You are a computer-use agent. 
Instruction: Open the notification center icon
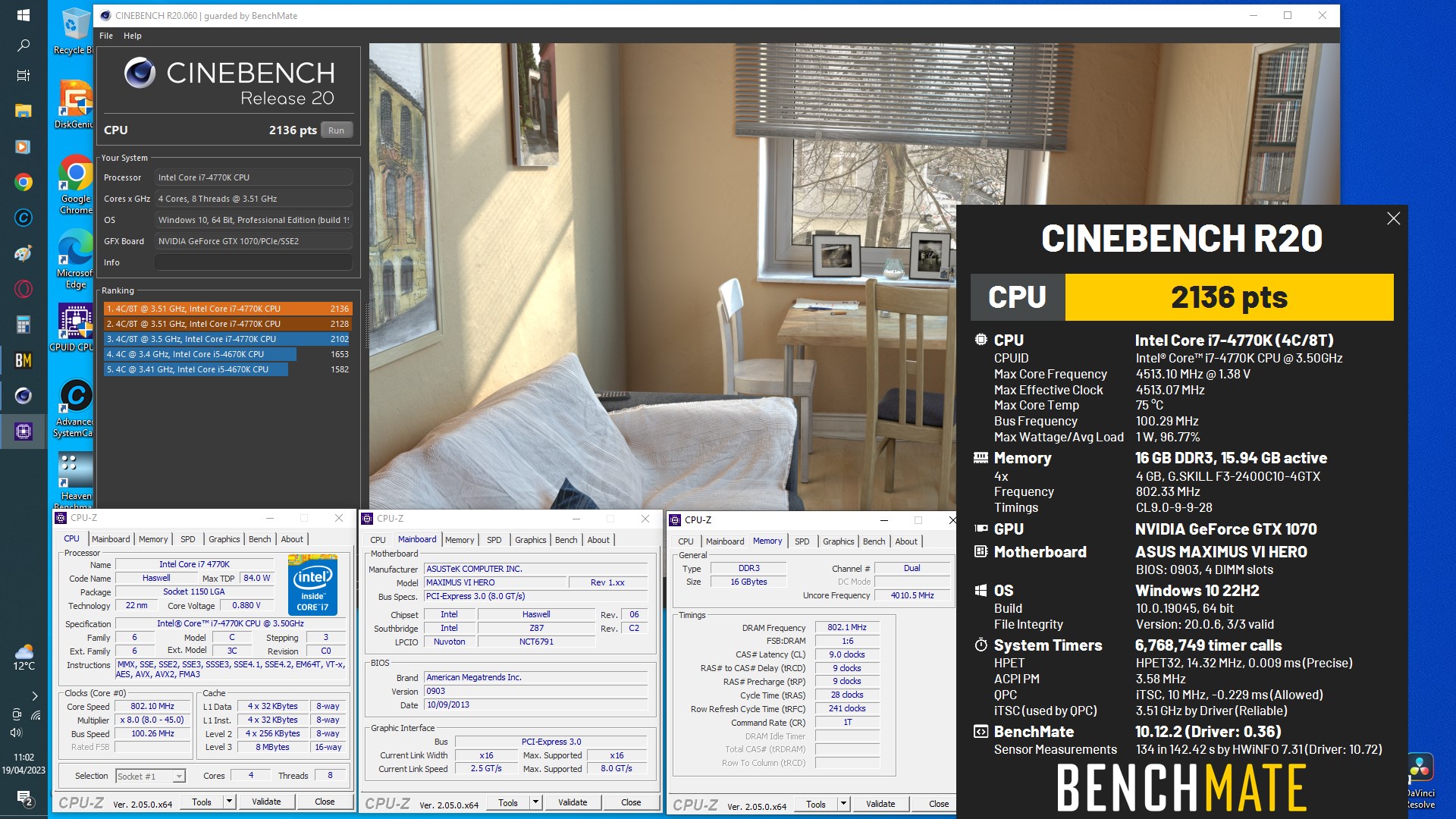[24, 798]
